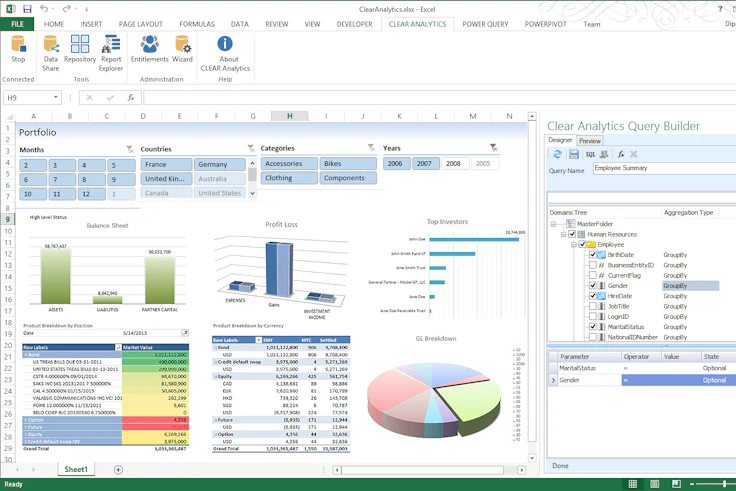The height and width of the screenshot is (491, 736).
Task: Uncheck the Gender field checkbox
Action: click(x=593, y=285)
